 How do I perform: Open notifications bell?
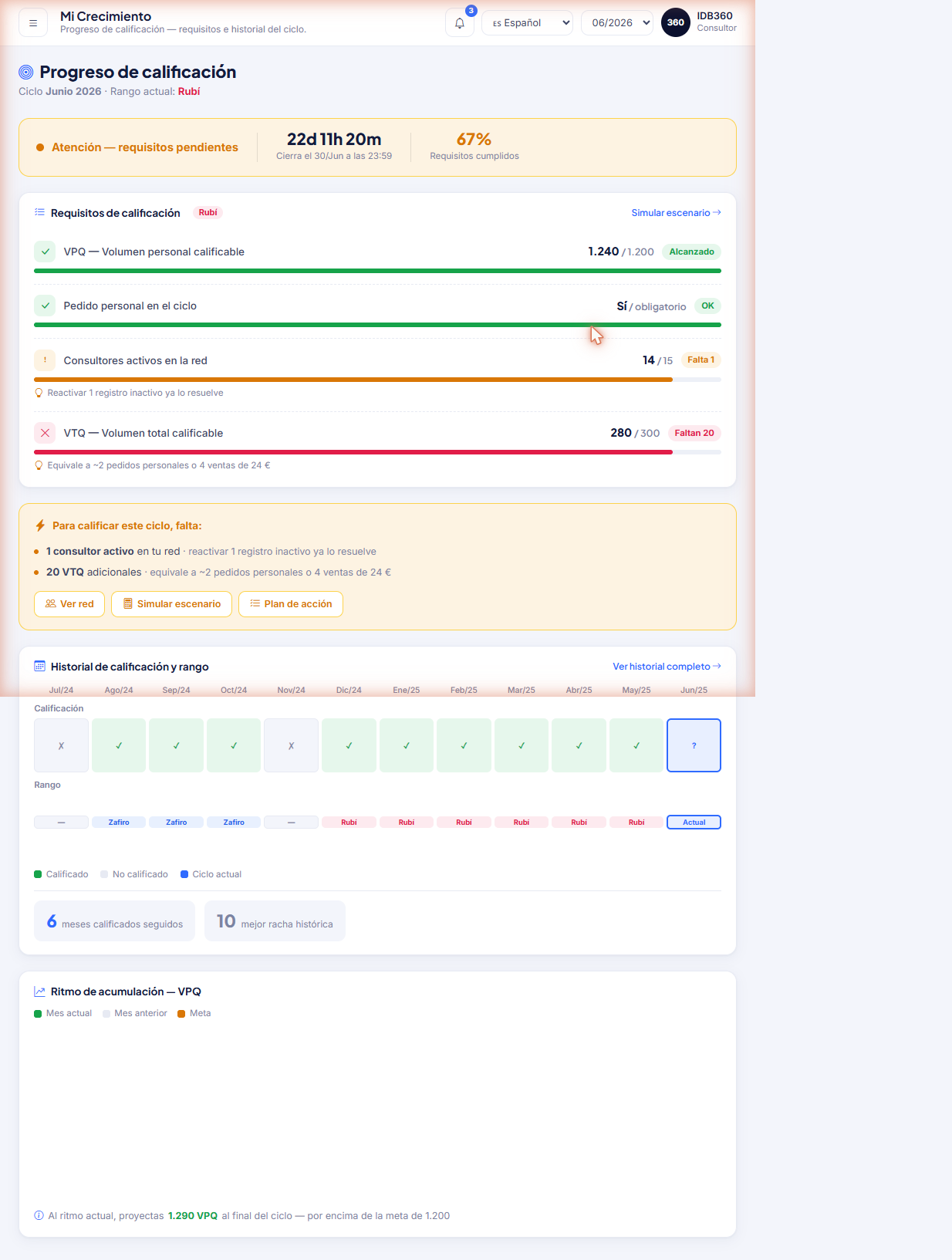[460, 23]
